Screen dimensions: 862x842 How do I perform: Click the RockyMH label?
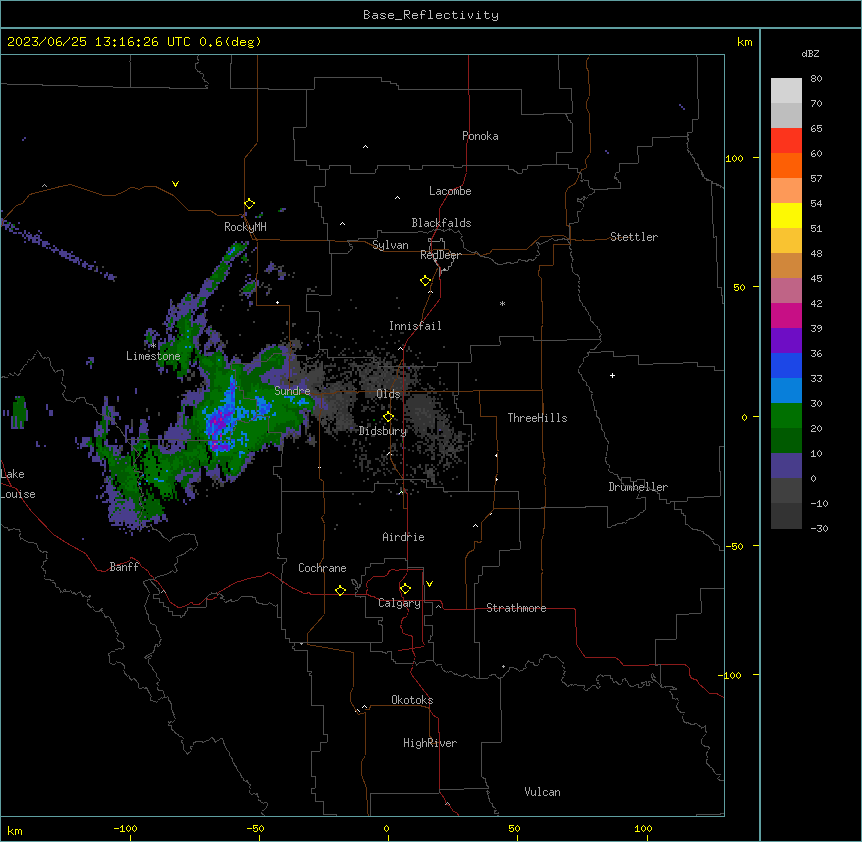[245, 226]
